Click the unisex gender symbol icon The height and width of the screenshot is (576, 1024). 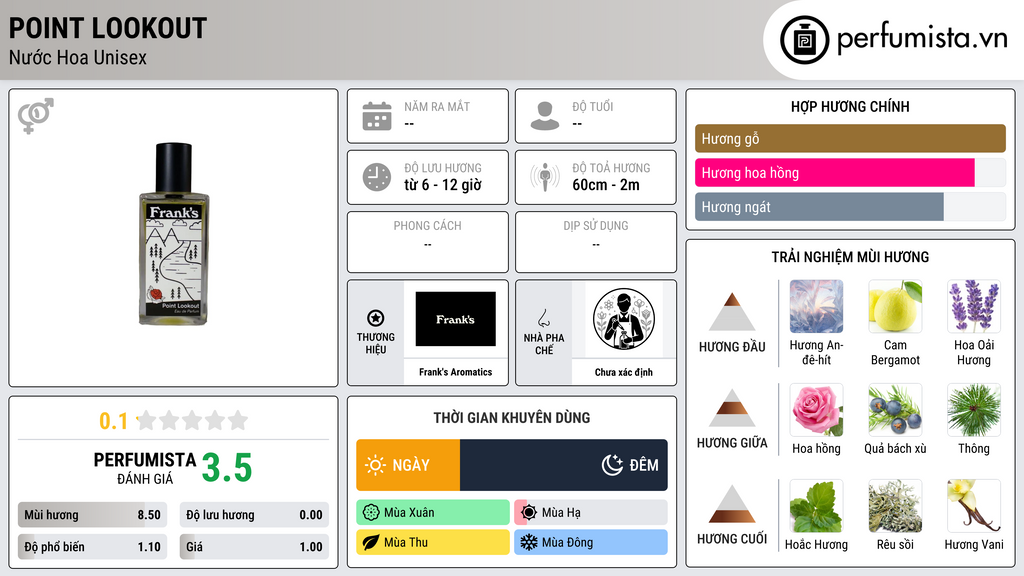[36, 116]
